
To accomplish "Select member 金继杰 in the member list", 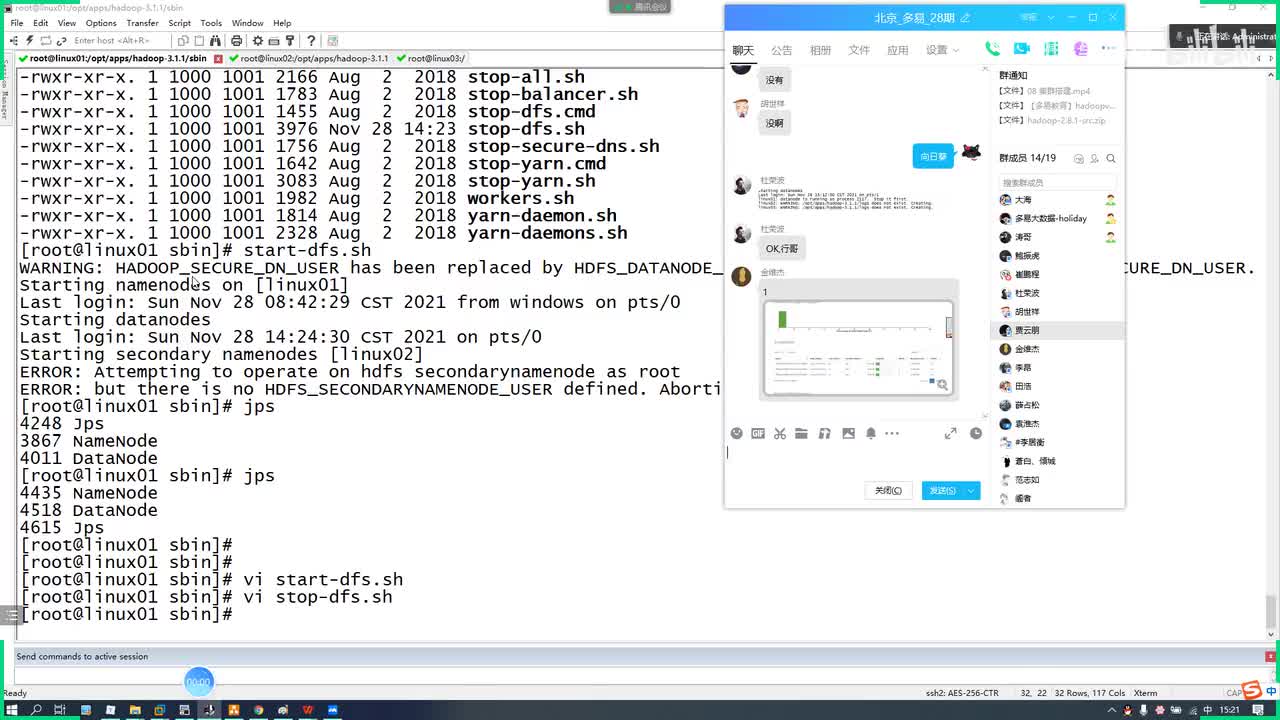I will (1057, 349).
